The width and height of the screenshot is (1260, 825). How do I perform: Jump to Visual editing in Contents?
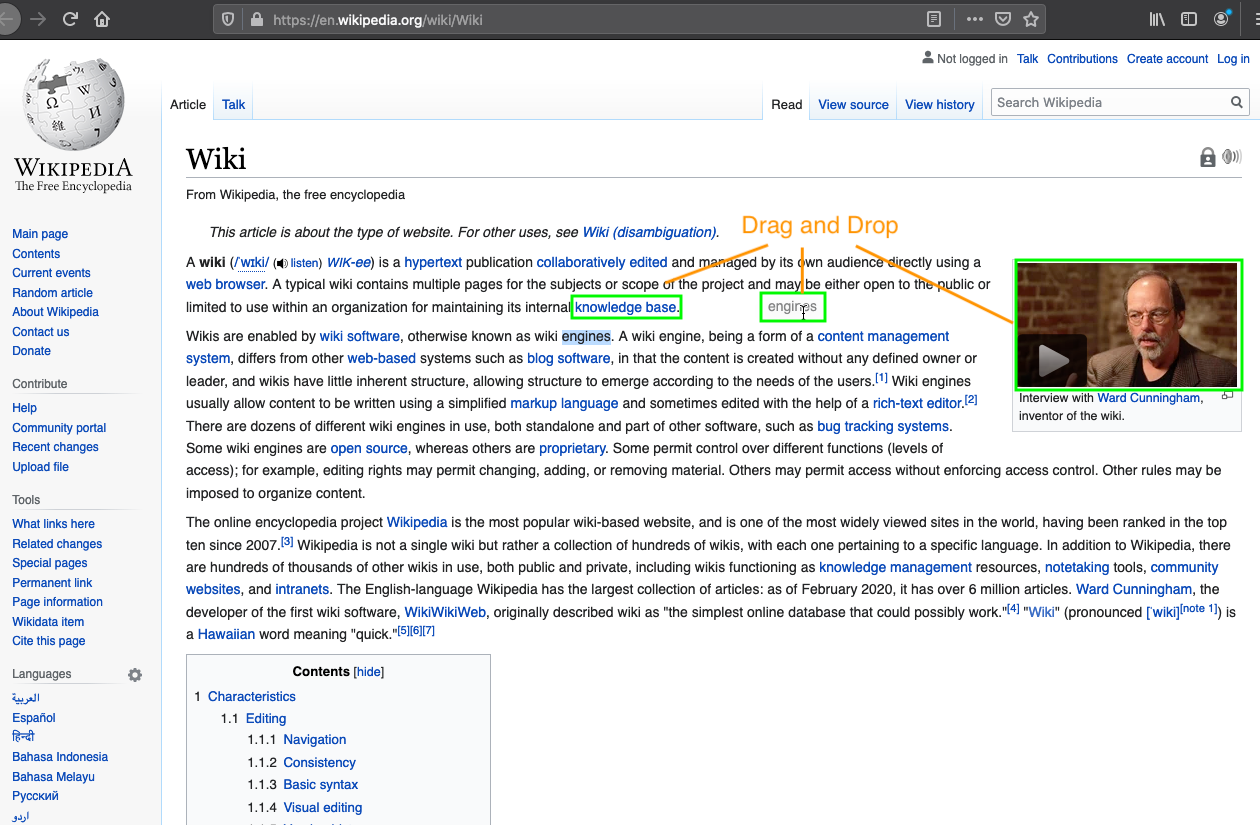[x=323, y=807]
